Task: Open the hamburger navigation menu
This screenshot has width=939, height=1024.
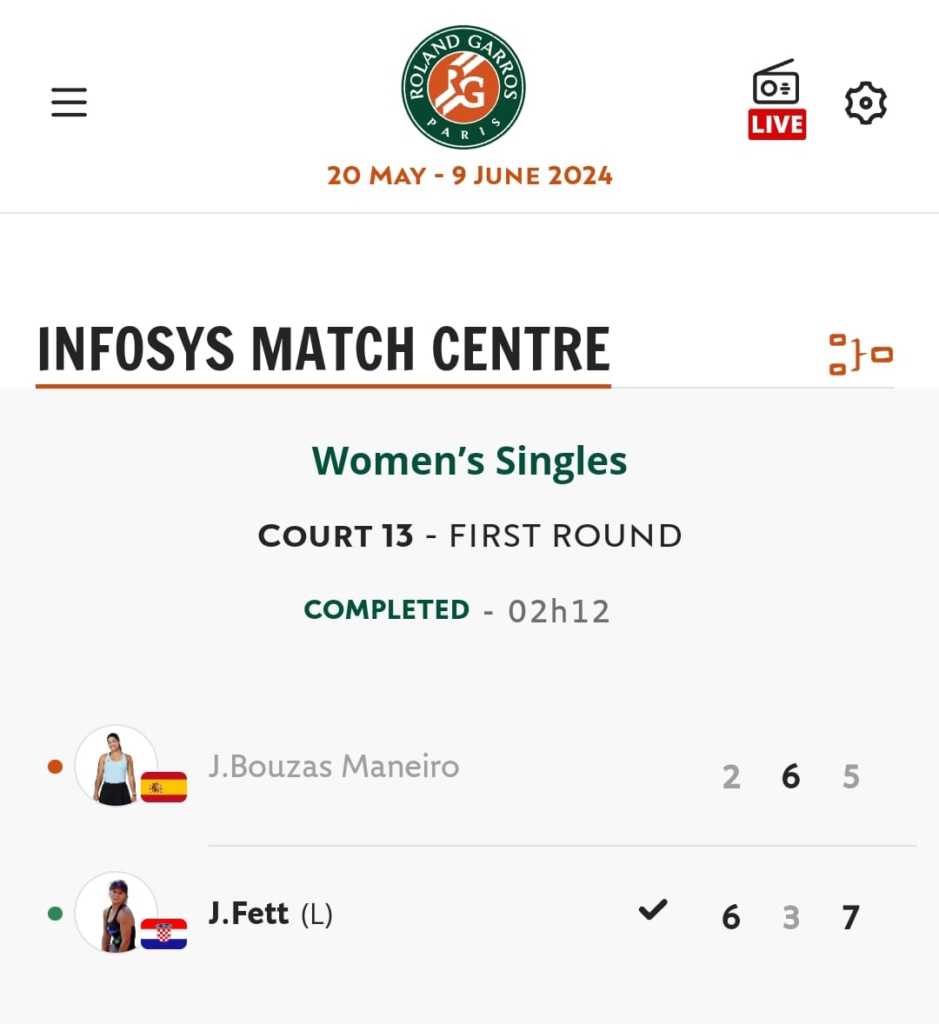Action: pyautogui.click(x=69, y=102)
